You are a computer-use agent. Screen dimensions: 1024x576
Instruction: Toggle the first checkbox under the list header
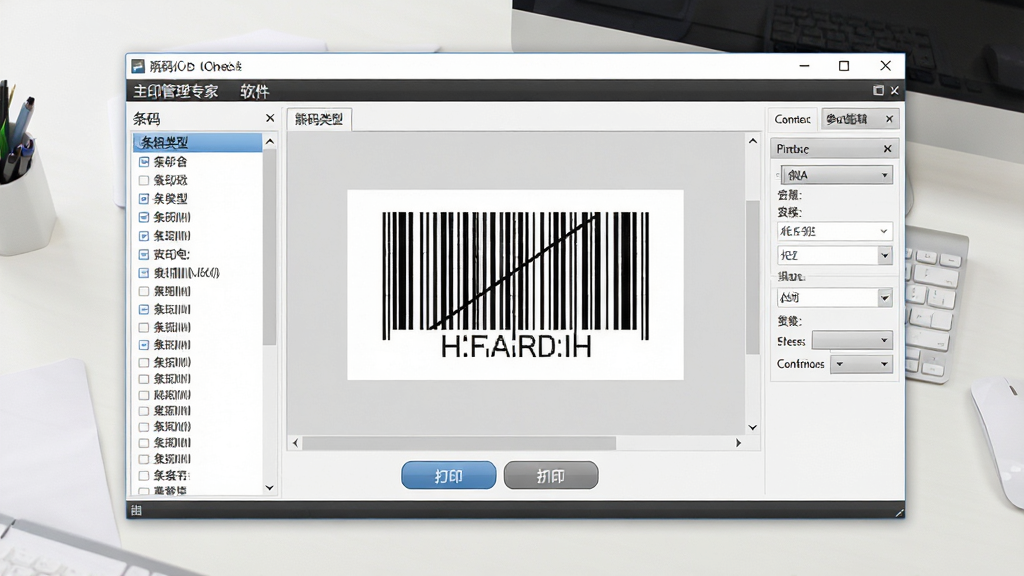144,161
